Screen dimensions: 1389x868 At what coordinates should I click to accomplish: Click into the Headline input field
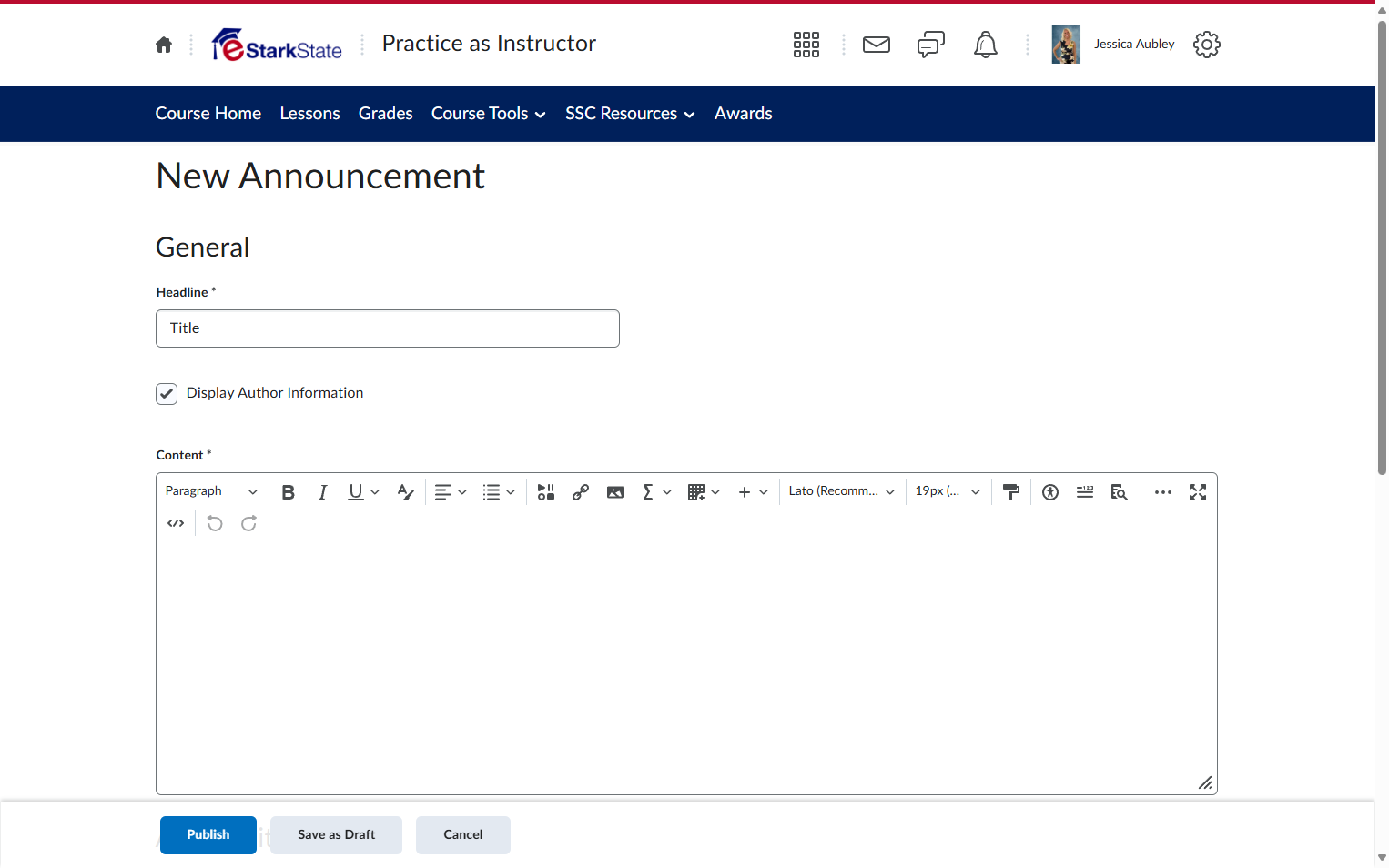pos(388,328)
